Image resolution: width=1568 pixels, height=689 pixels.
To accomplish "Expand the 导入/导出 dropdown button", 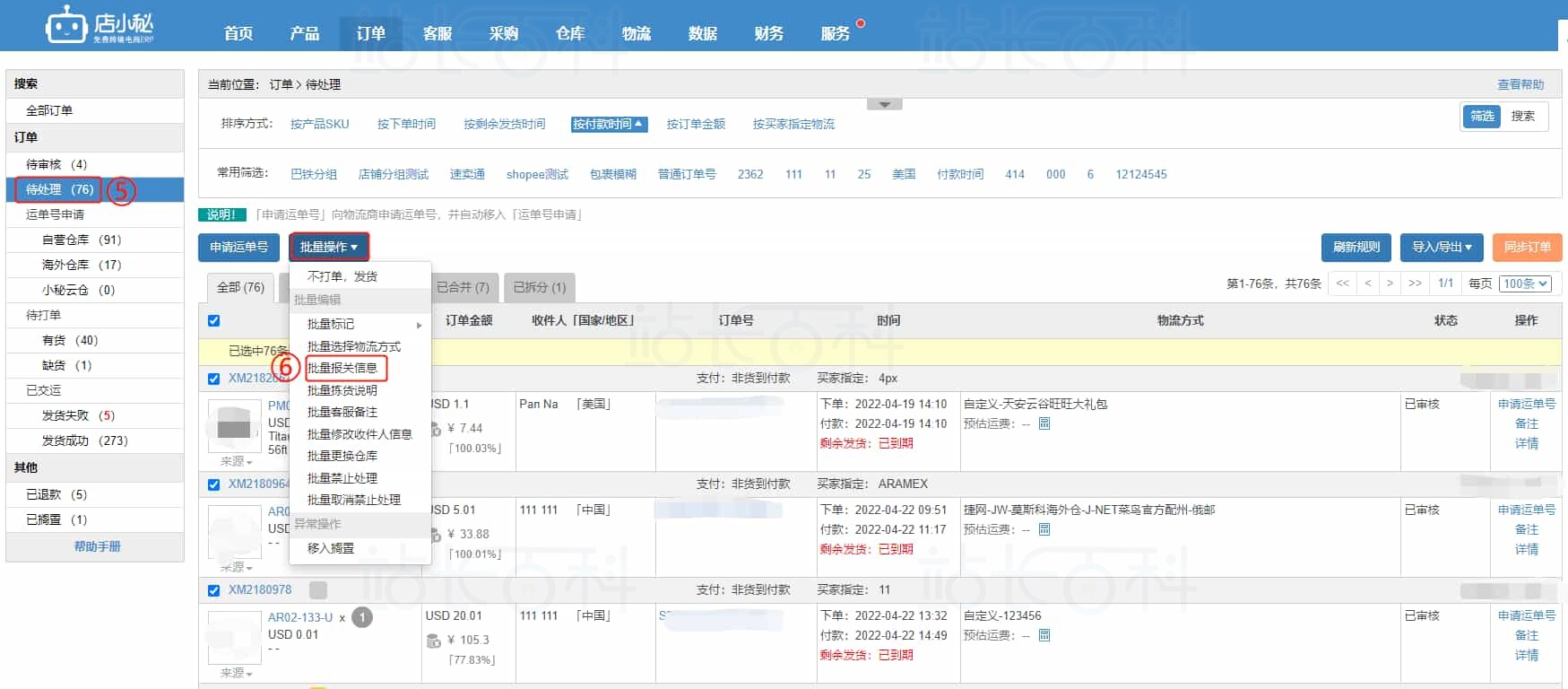I will 1441,248.
